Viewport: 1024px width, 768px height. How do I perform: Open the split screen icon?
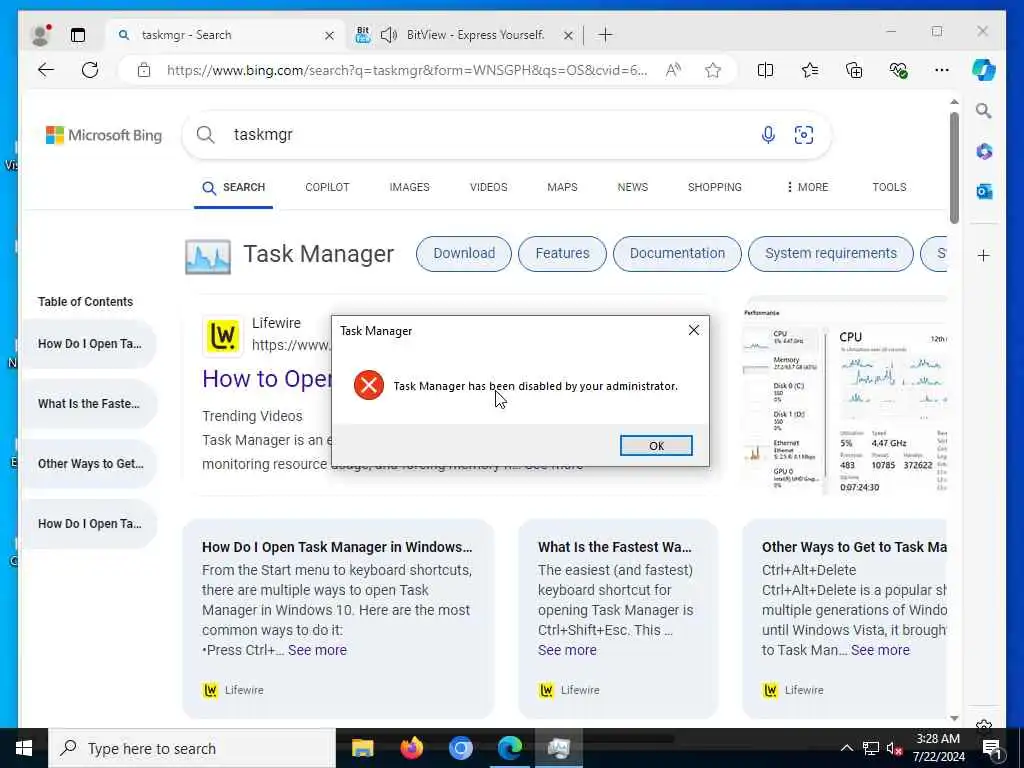(765, 70)
